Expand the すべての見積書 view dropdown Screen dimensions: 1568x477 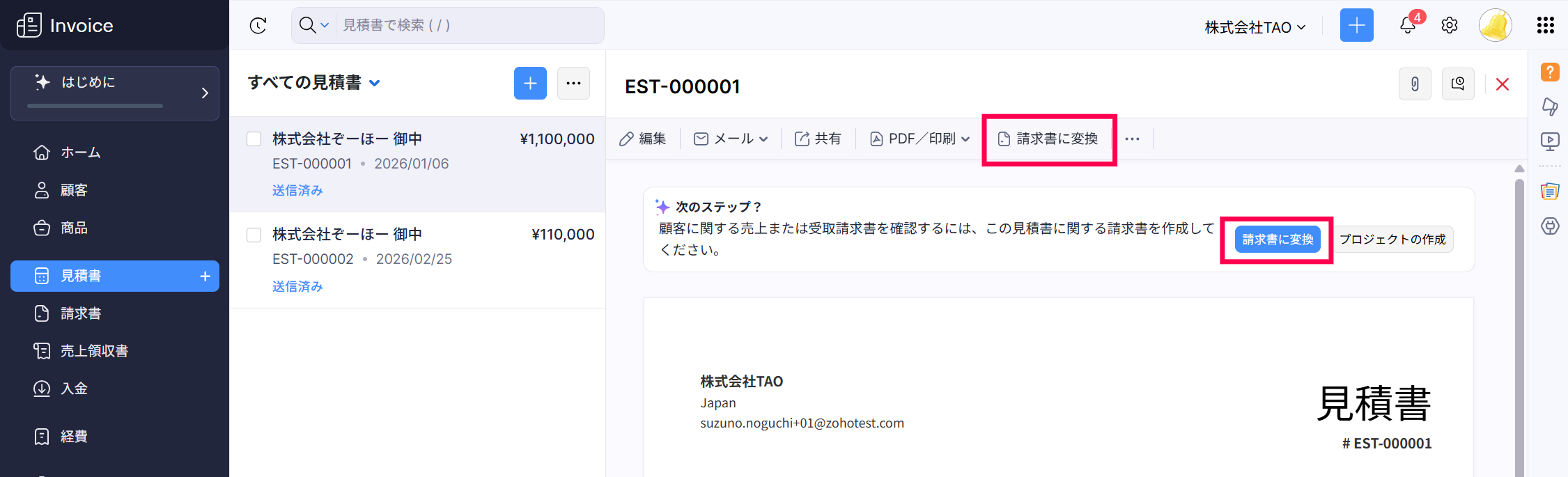pyautogui.click(x=375, y=84)
